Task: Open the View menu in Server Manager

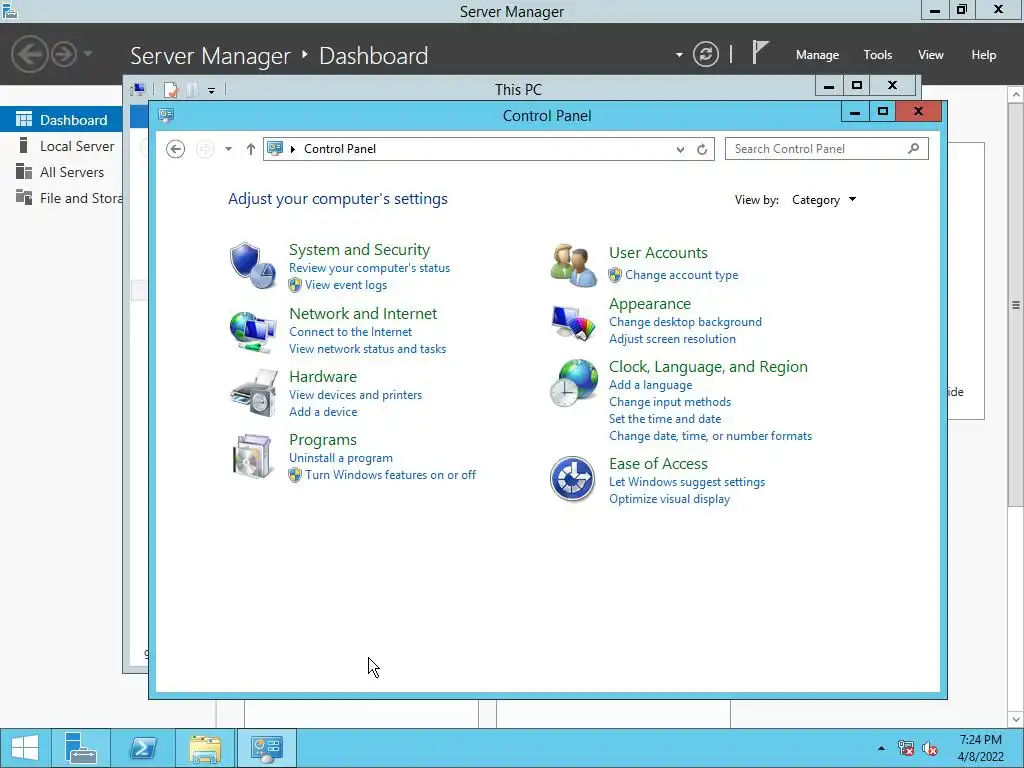Action: [x=931, y=55]
